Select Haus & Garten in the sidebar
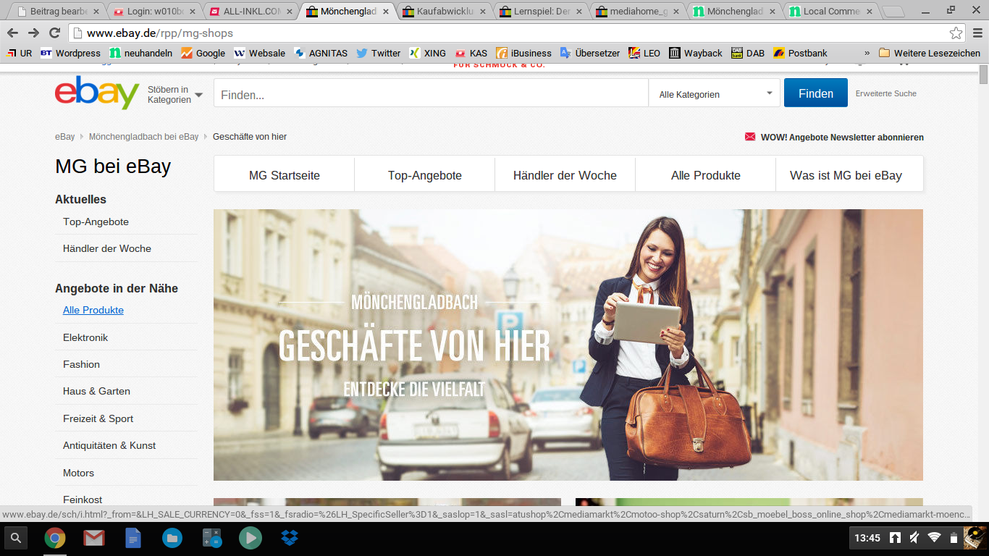989x556 pixels. pos(96,391)
